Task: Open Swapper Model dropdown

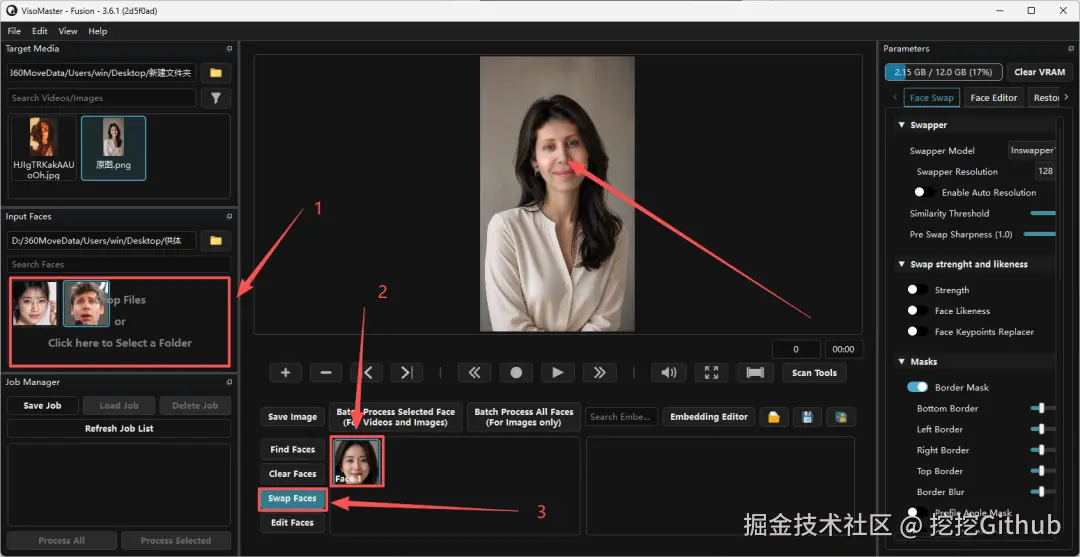Action: [1032, 150]
